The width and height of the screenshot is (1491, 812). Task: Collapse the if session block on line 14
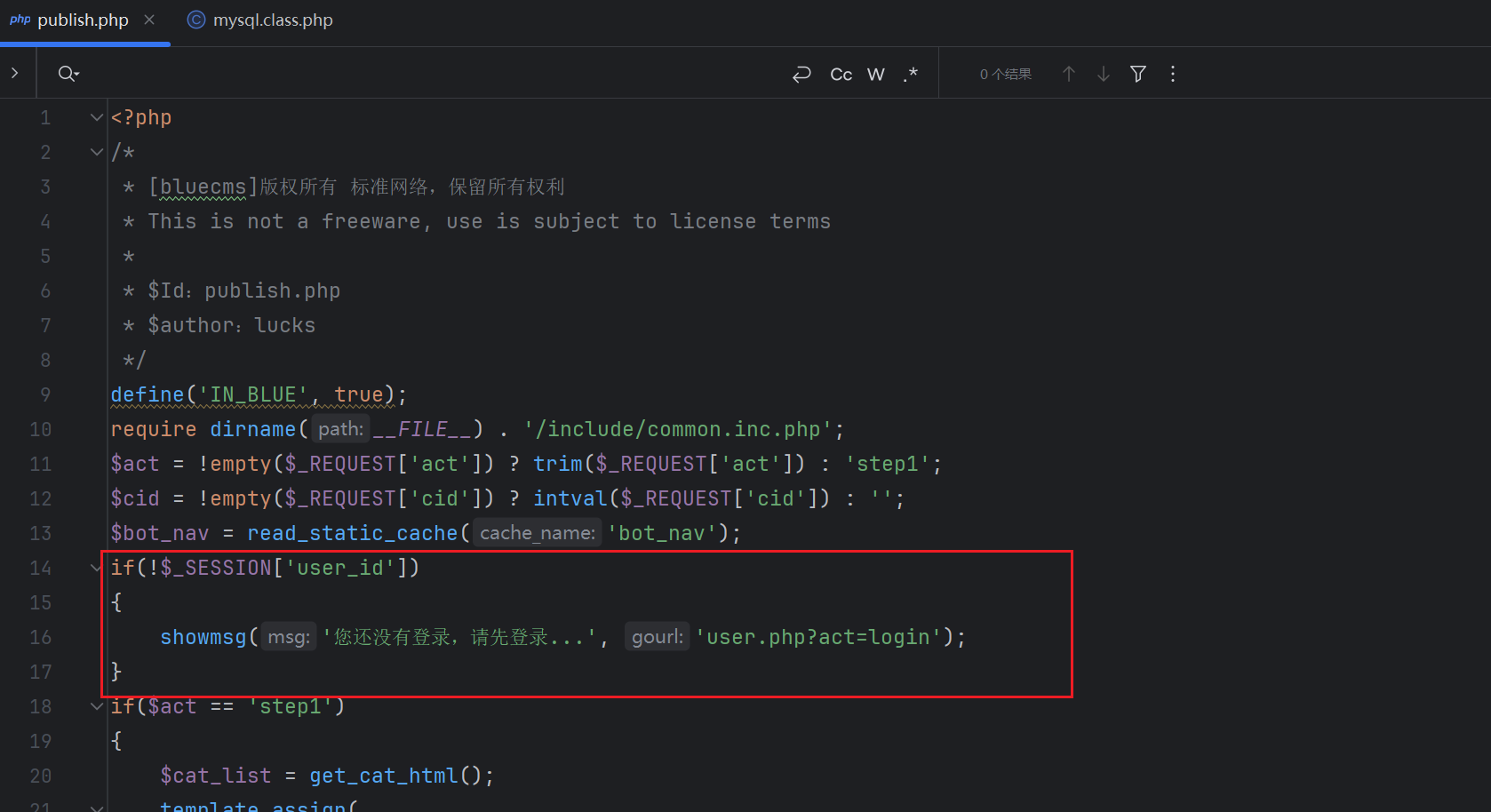(96, 568)
